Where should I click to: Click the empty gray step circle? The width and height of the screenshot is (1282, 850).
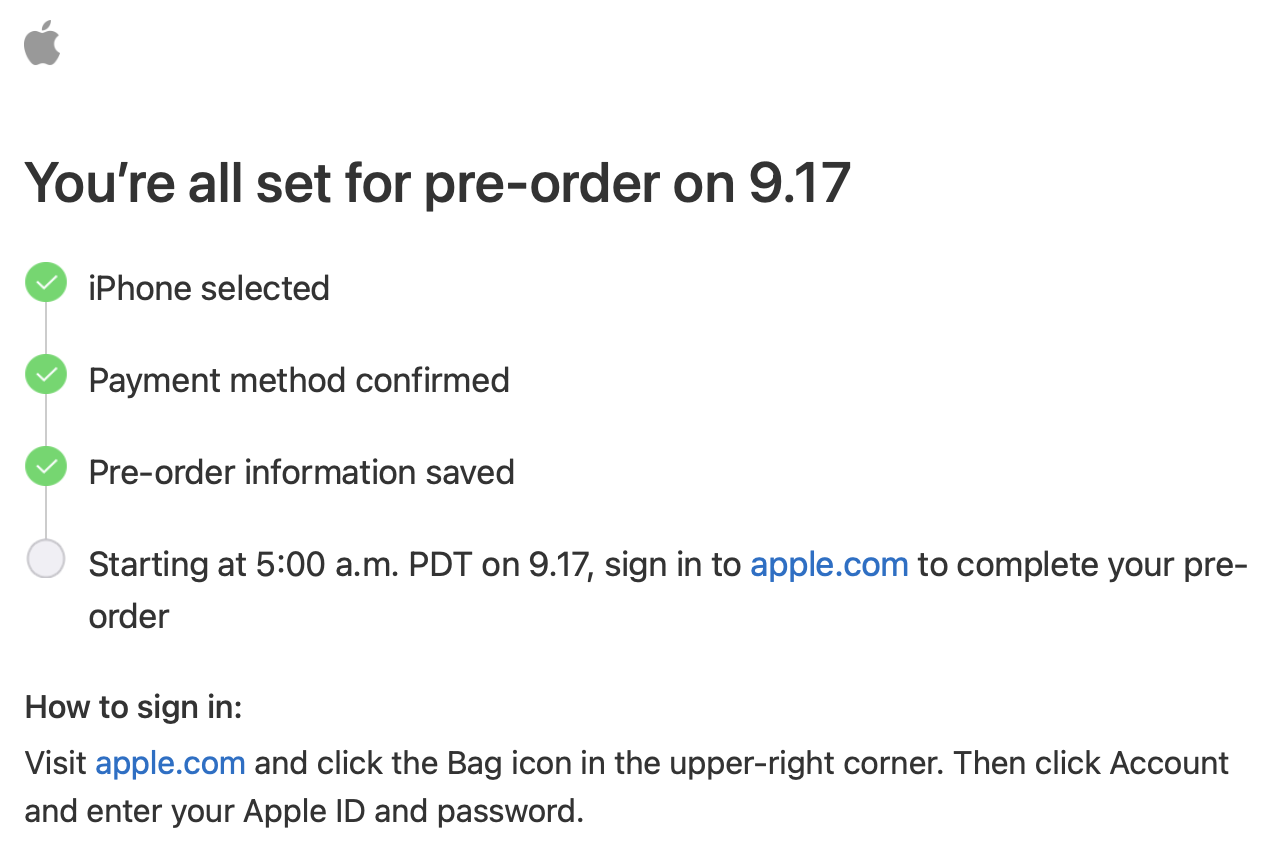pyautogui.click(x=46, y=559)
